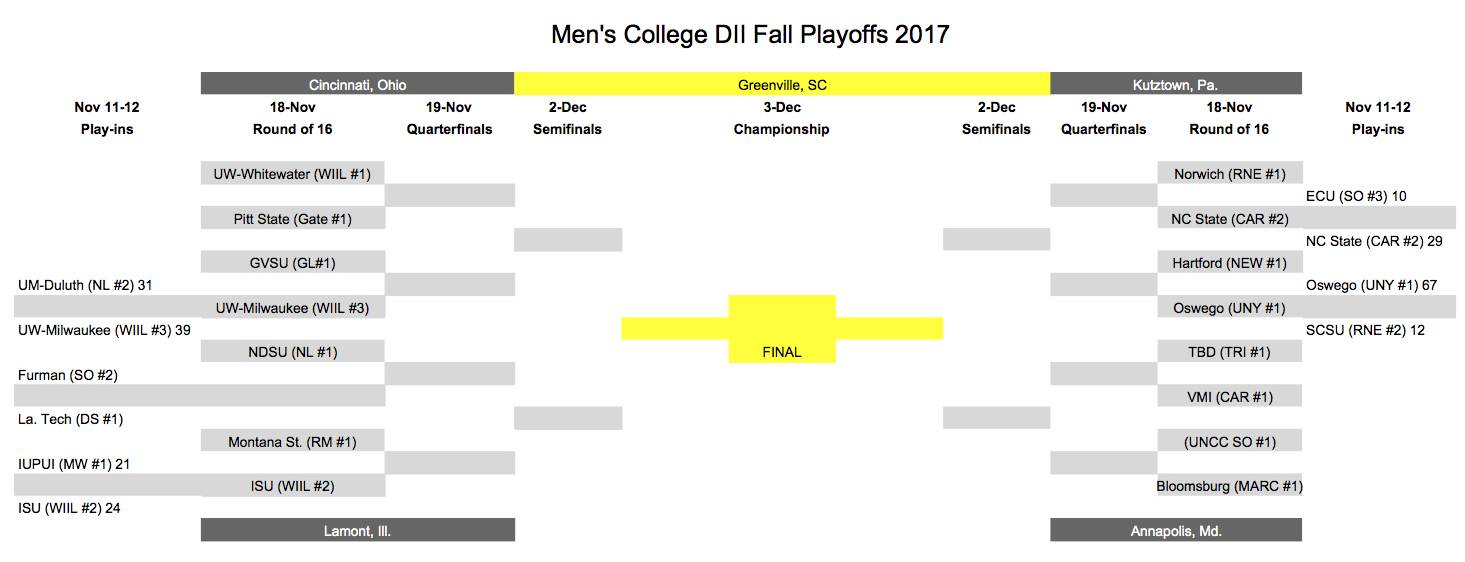Click the UW-Whitewater (WIIL #1) bracket cell
Screen dimensions: 1465x562
[x=292, y=174]
